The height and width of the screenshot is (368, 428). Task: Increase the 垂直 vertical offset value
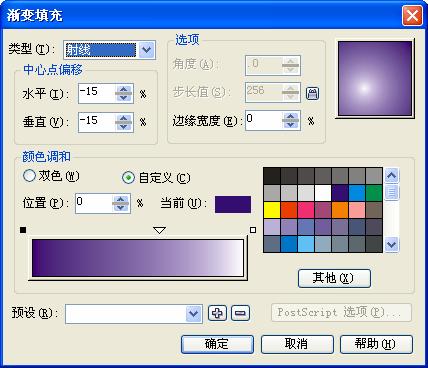click(124, 118)
